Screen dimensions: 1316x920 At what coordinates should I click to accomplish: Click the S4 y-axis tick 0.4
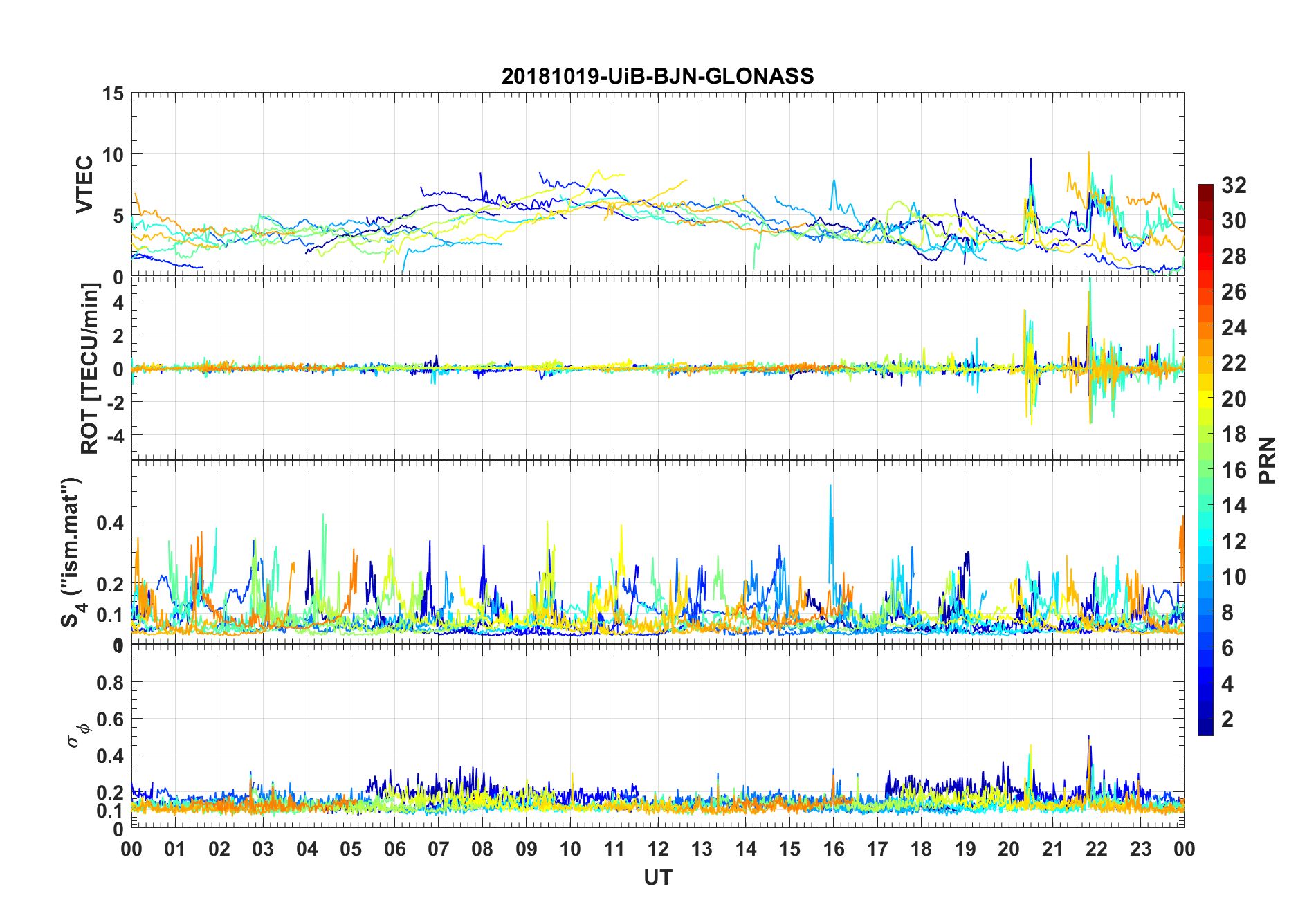point(110,523)
